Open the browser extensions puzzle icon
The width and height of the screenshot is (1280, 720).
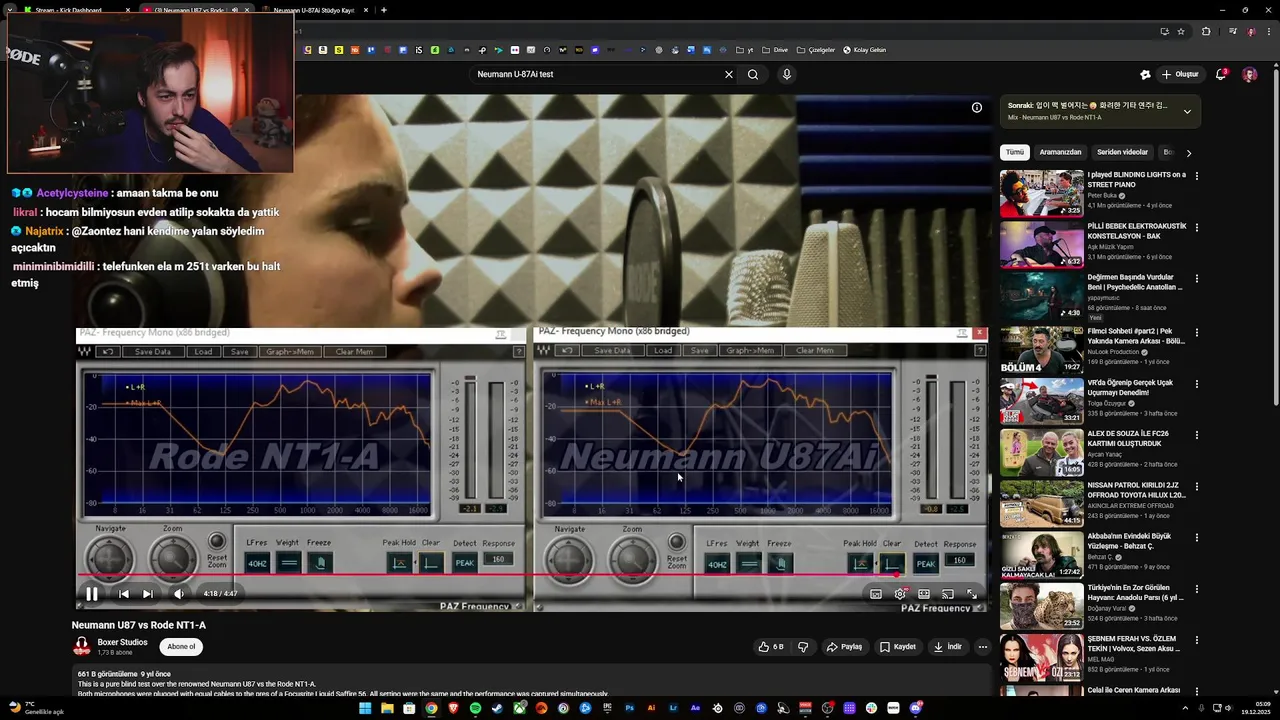[x=1206, y=31]
